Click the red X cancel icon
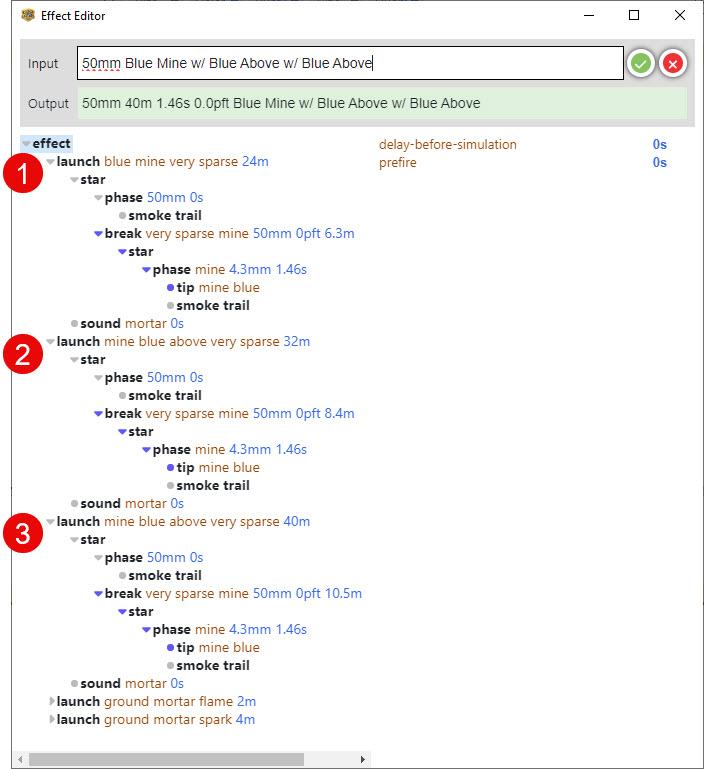Screen dimensions: 704x769 pyautogui.click(x=673, y=64)
